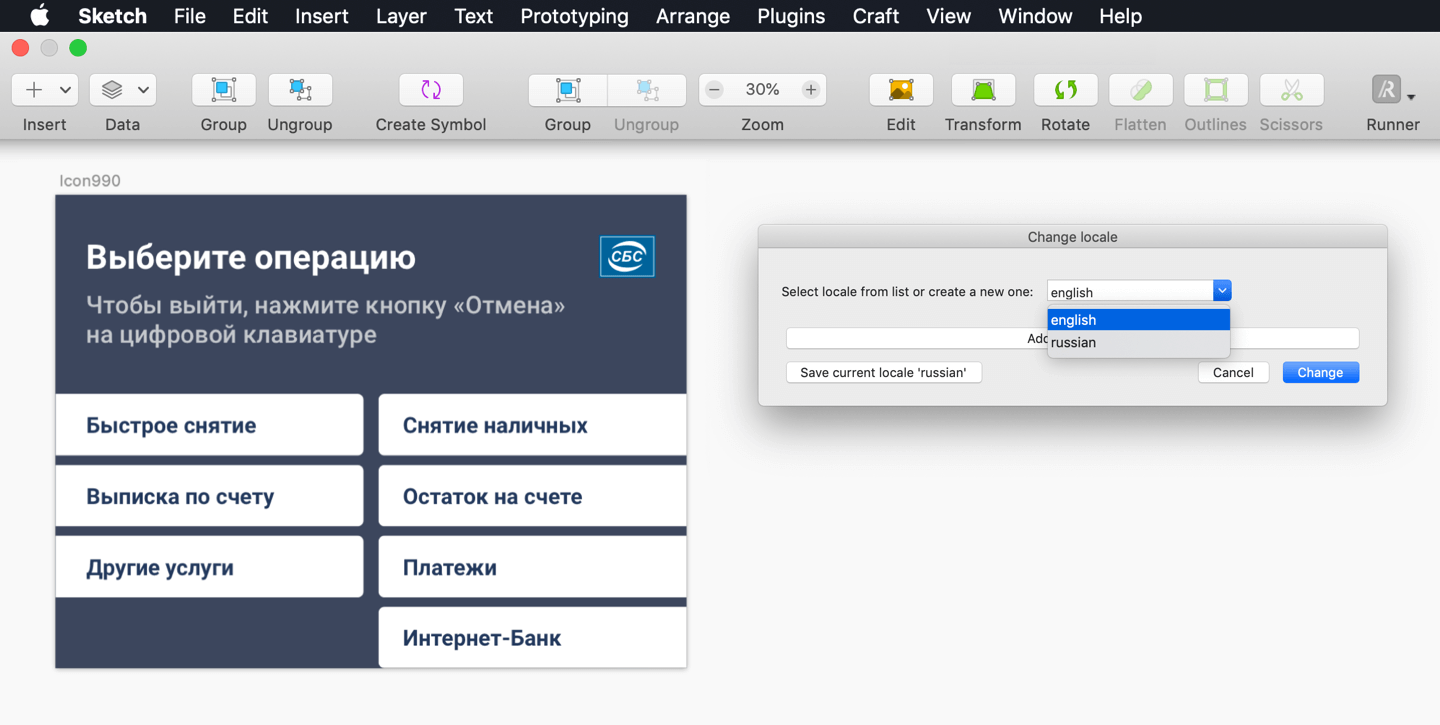
Task: Open the Edit menu
Action: tap(250, 16)
